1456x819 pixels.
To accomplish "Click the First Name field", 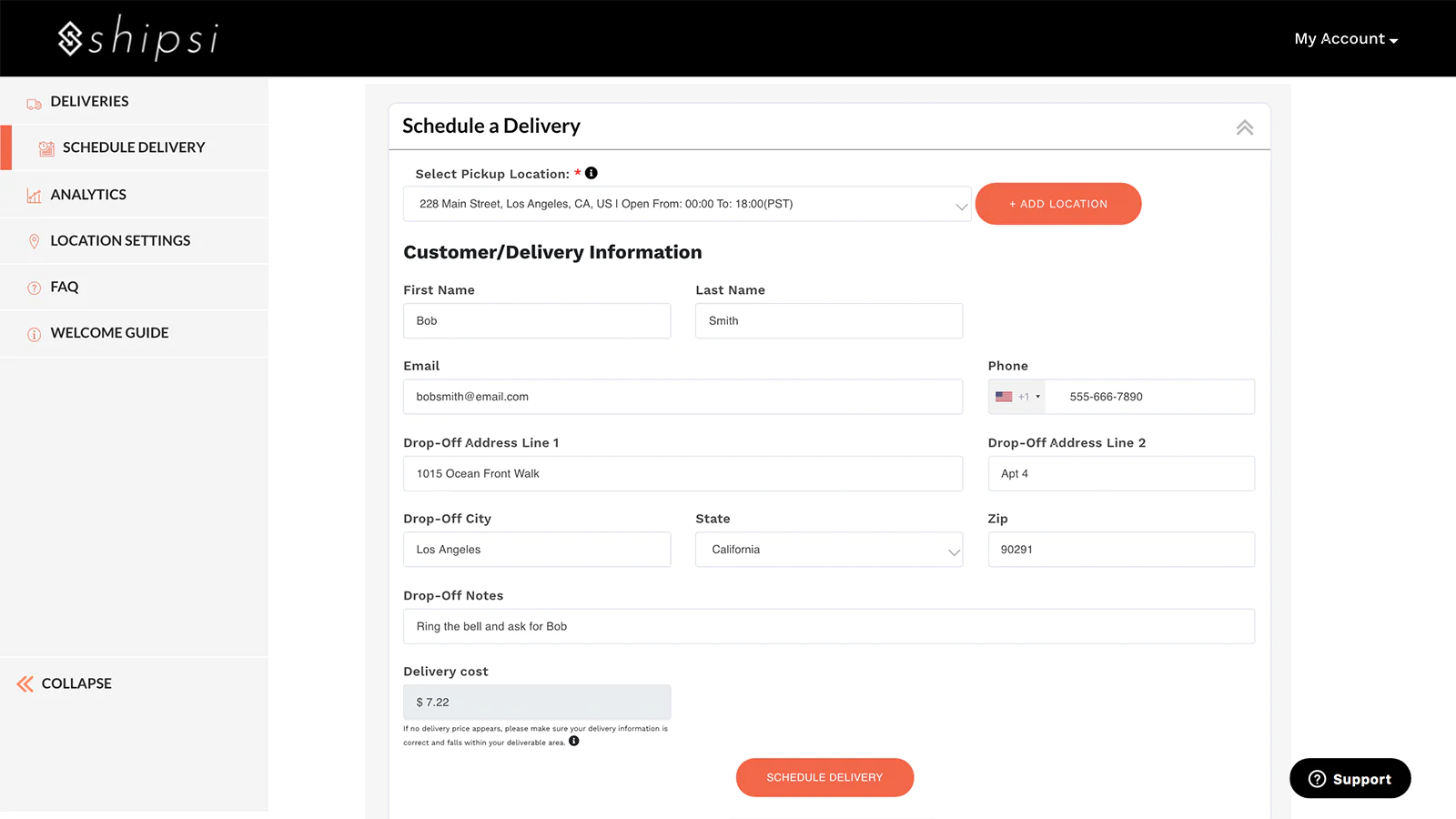I will point(537,321).
